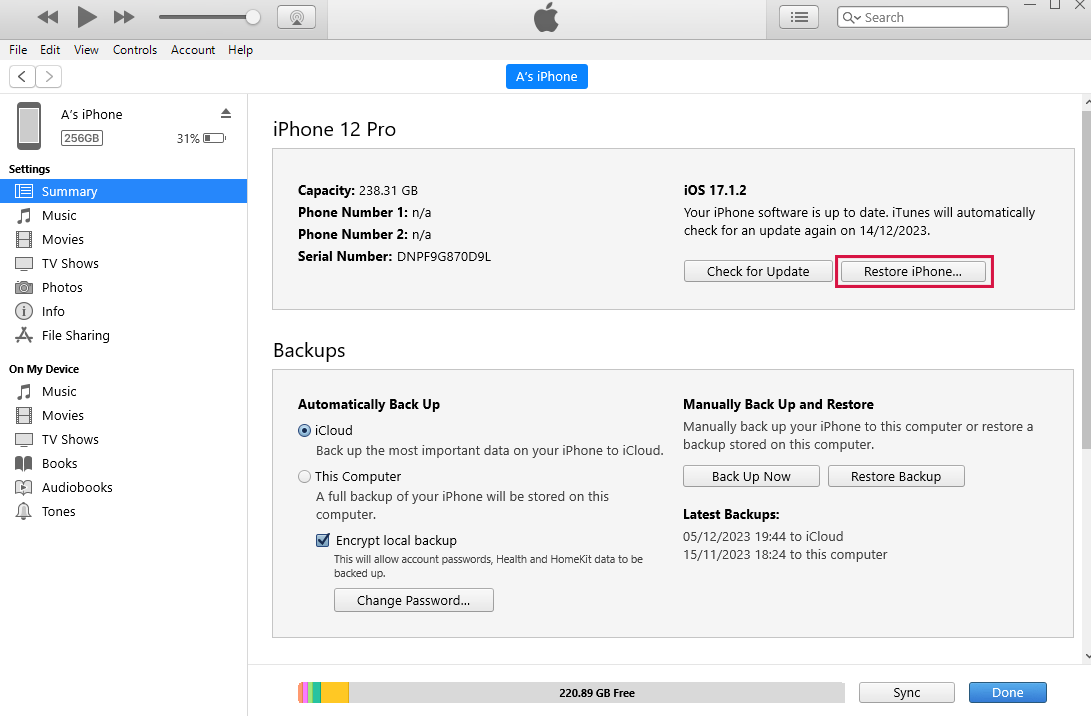This screenshot has height=716, width=1091.
Task: Open the View menu
Action: point(86,50)
